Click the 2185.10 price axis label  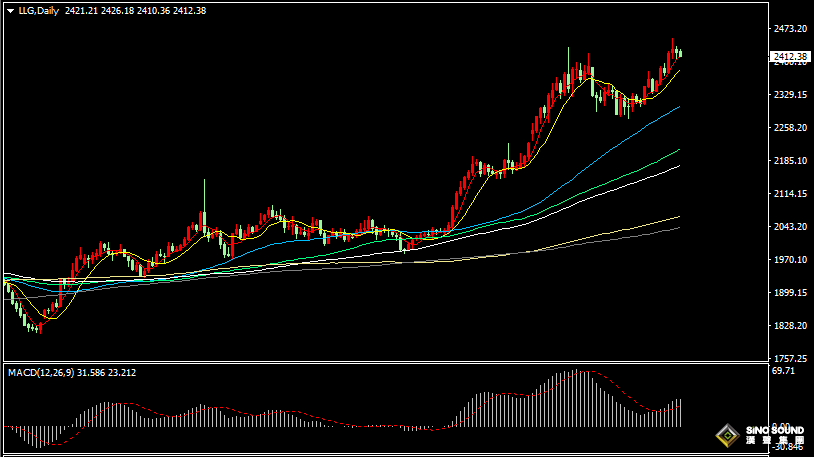click(x=790, y=161)
